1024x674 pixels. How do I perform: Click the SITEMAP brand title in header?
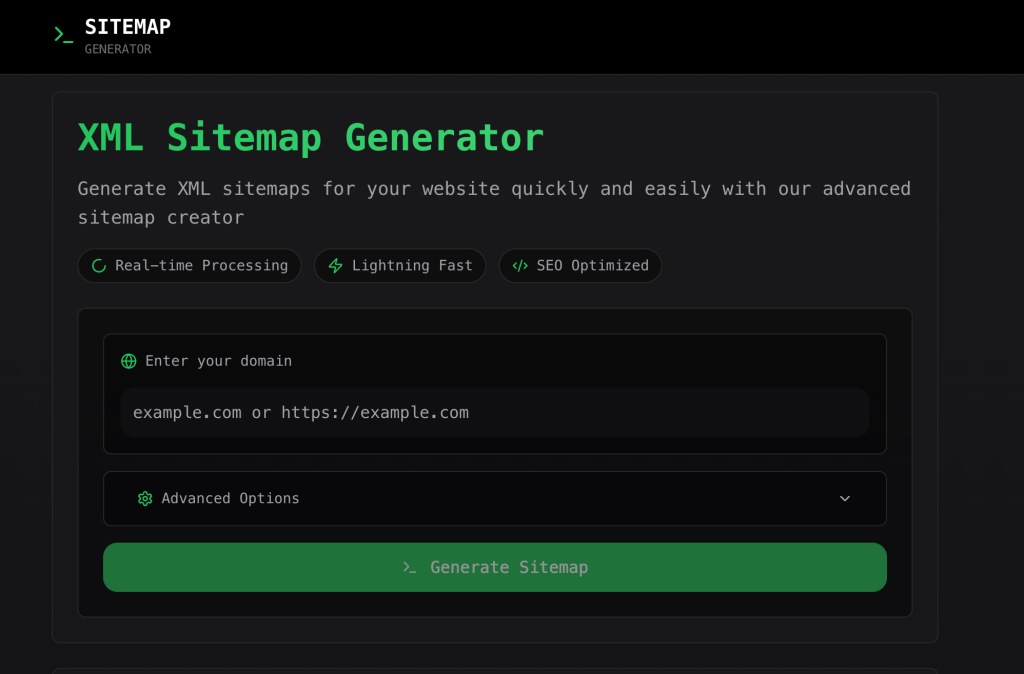[x=127, y=27]
